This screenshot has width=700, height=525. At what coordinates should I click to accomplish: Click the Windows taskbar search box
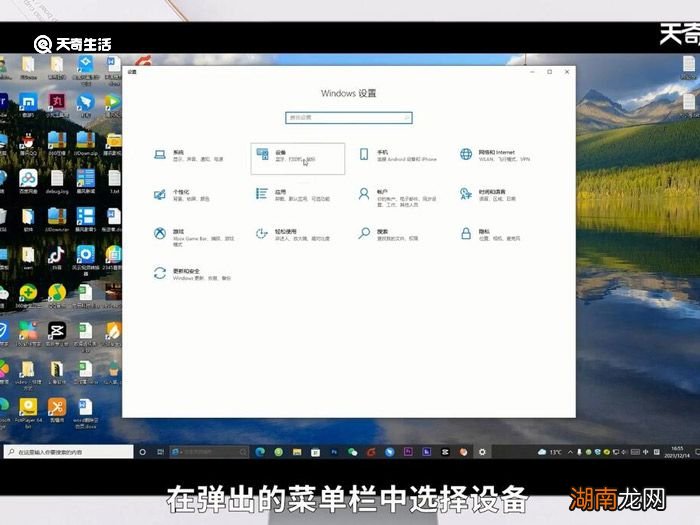[68, 452]
